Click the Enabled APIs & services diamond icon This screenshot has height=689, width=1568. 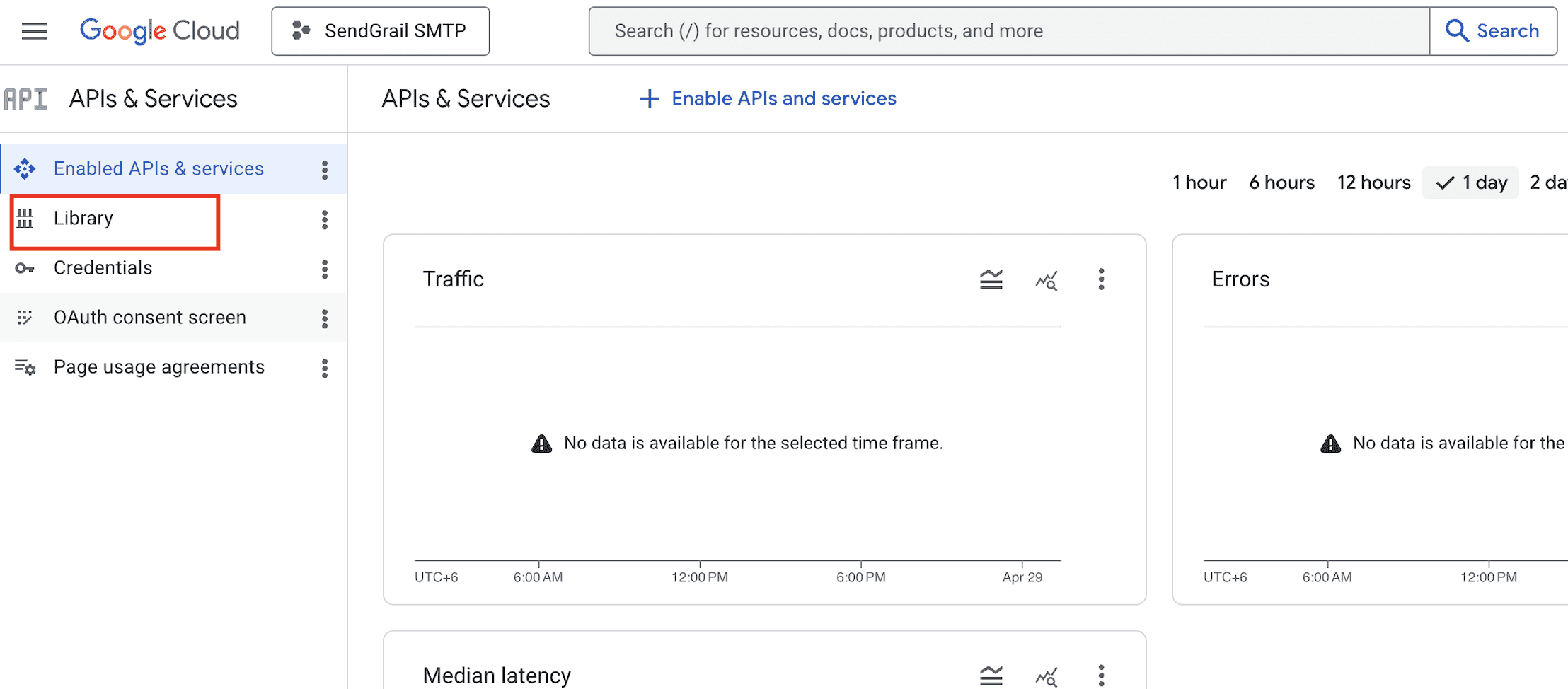pos(25,169)
